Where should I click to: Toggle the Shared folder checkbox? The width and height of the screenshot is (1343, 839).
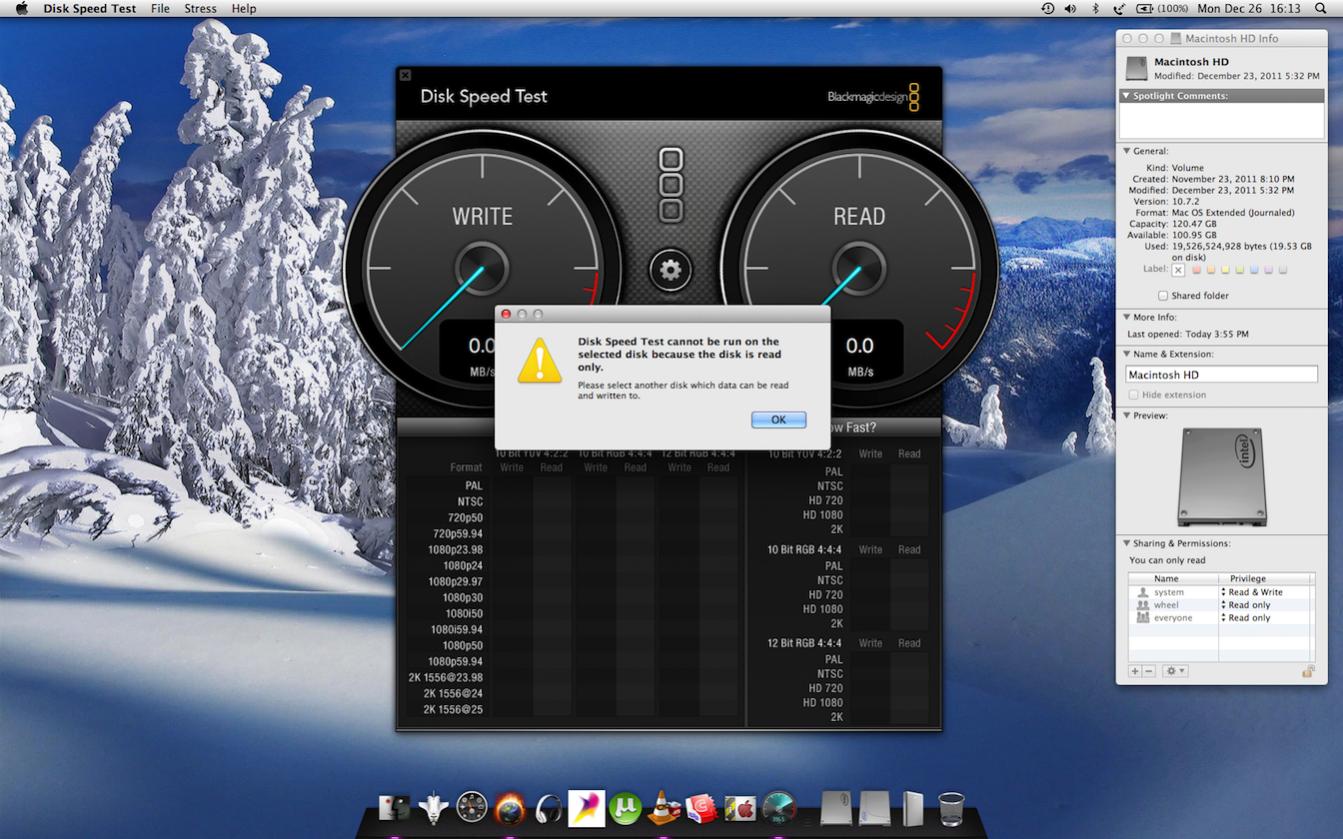(x=1163, y=296)
